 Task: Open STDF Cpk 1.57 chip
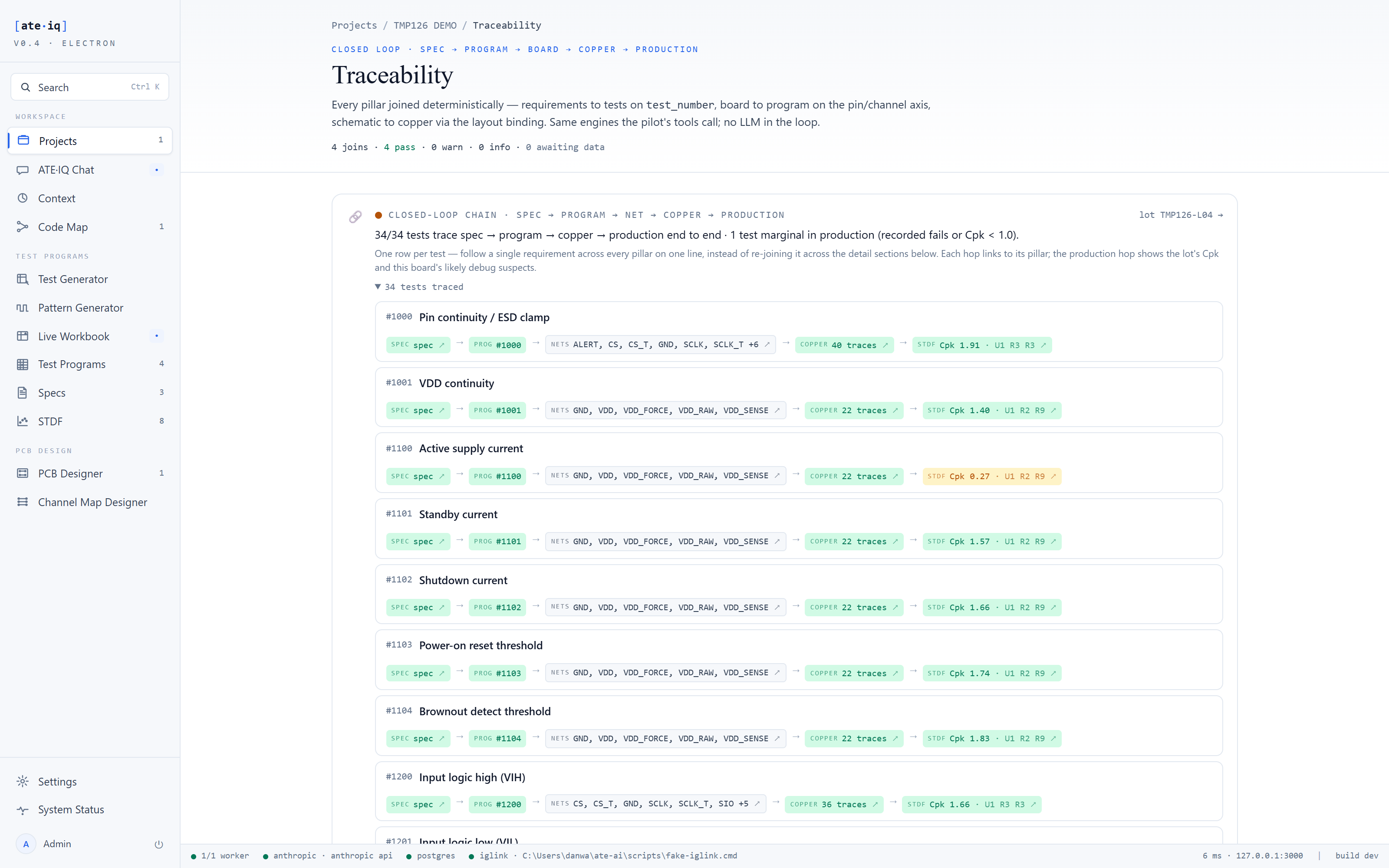coord(992,541)
